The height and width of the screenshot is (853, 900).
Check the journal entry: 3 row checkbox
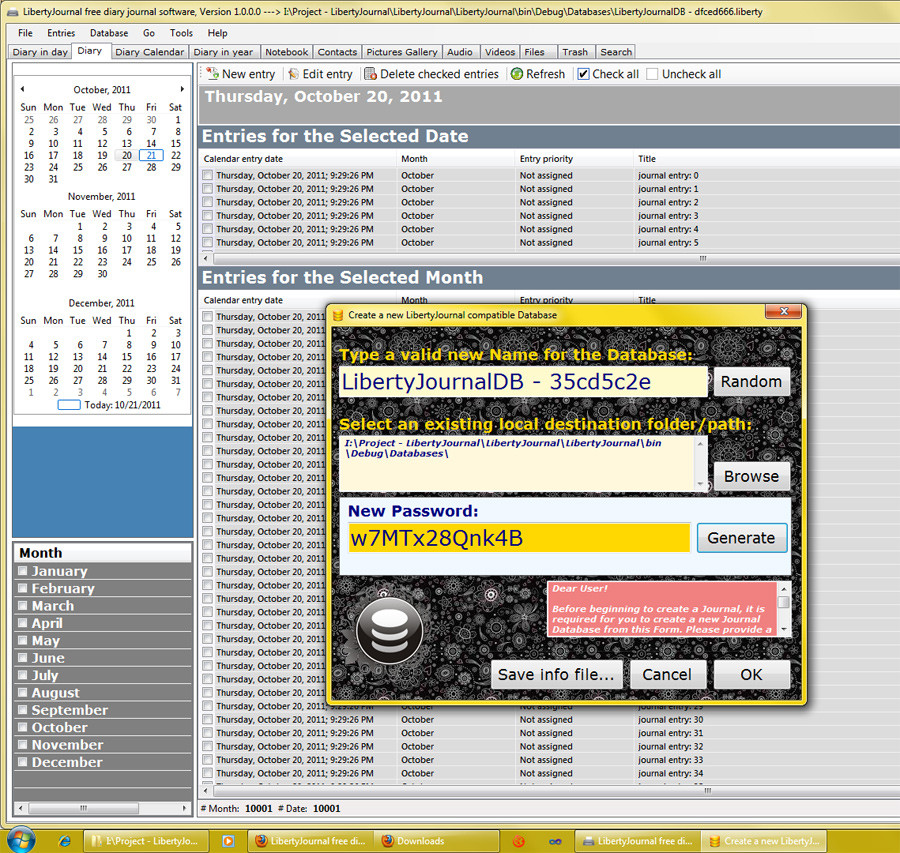coord(208,215)
